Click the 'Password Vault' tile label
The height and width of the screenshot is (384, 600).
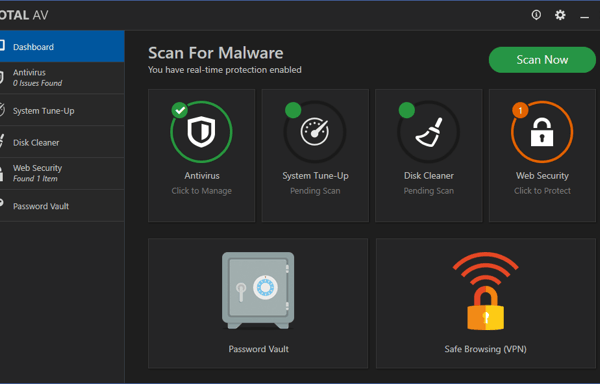[x=258, y=349]
